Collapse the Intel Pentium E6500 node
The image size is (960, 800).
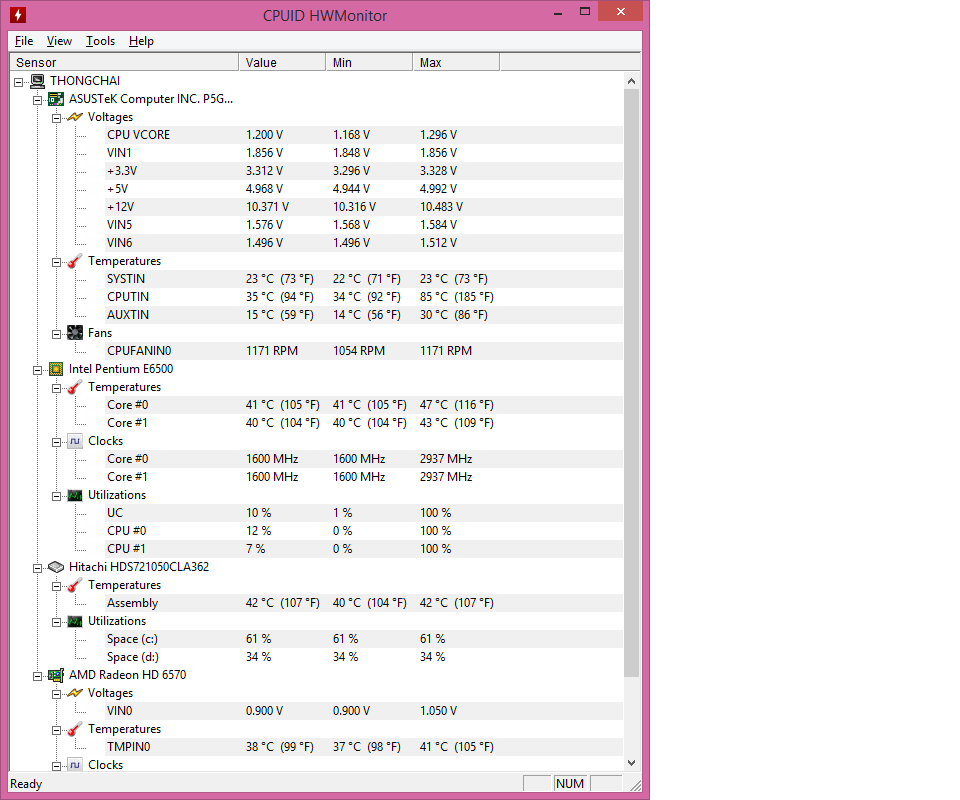[37, 370]
